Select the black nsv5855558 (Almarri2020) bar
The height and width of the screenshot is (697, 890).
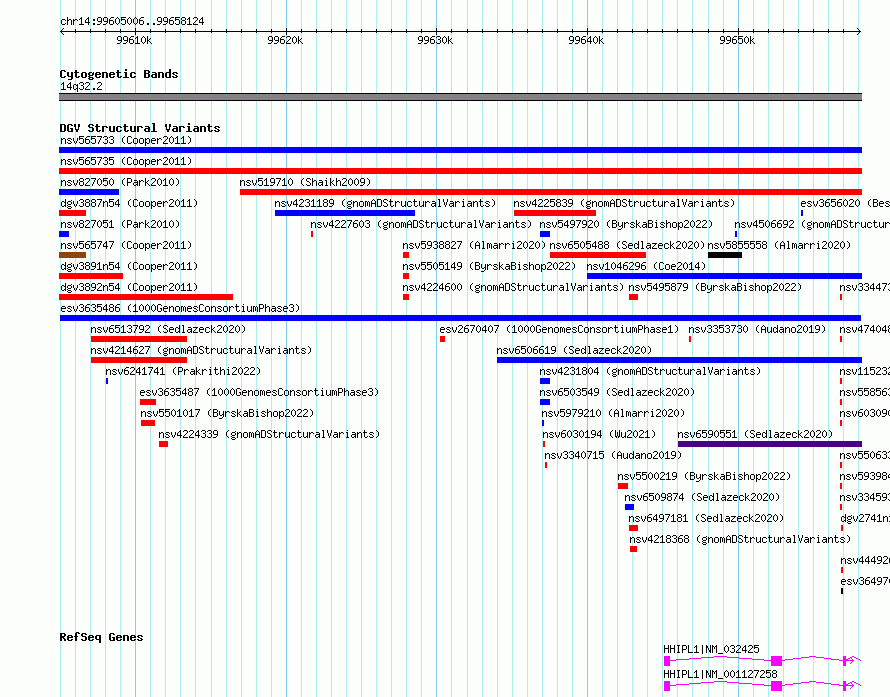(x=725, y=255)
